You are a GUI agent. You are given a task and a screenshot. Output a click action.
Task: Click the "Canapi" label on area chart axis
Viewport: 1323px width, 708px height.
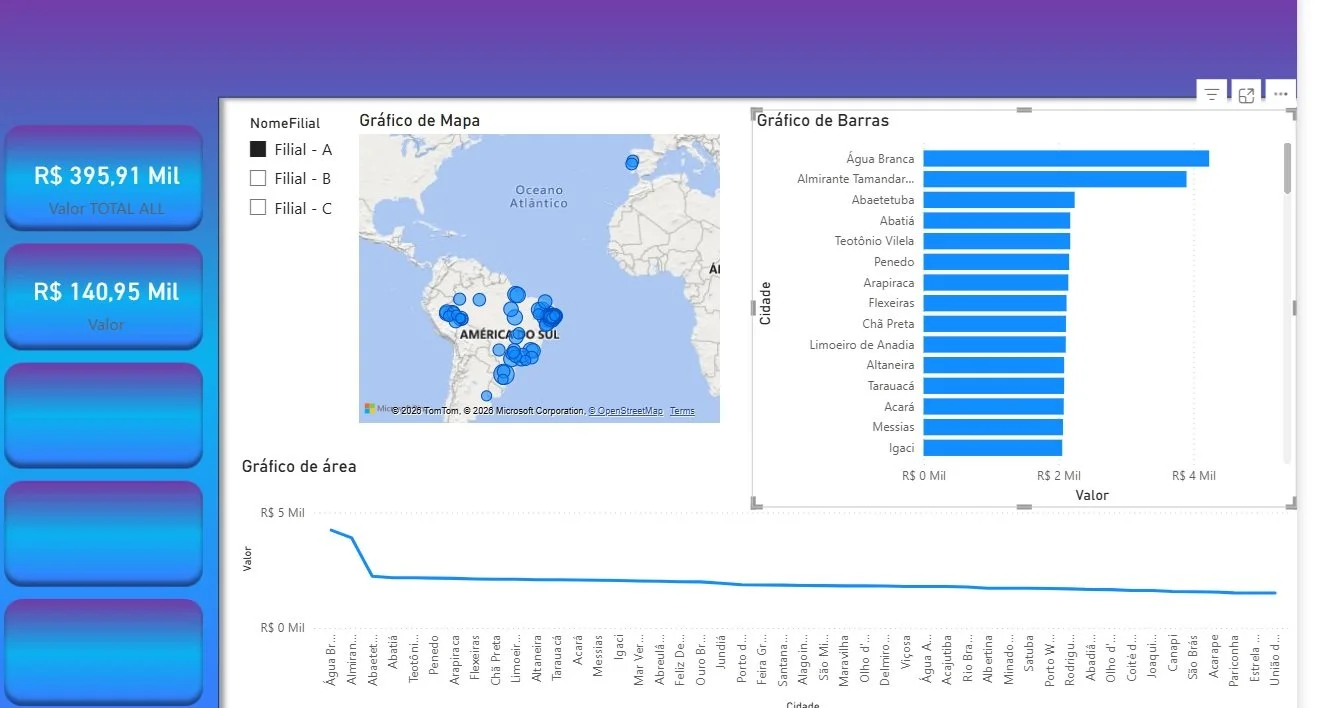1173,651
